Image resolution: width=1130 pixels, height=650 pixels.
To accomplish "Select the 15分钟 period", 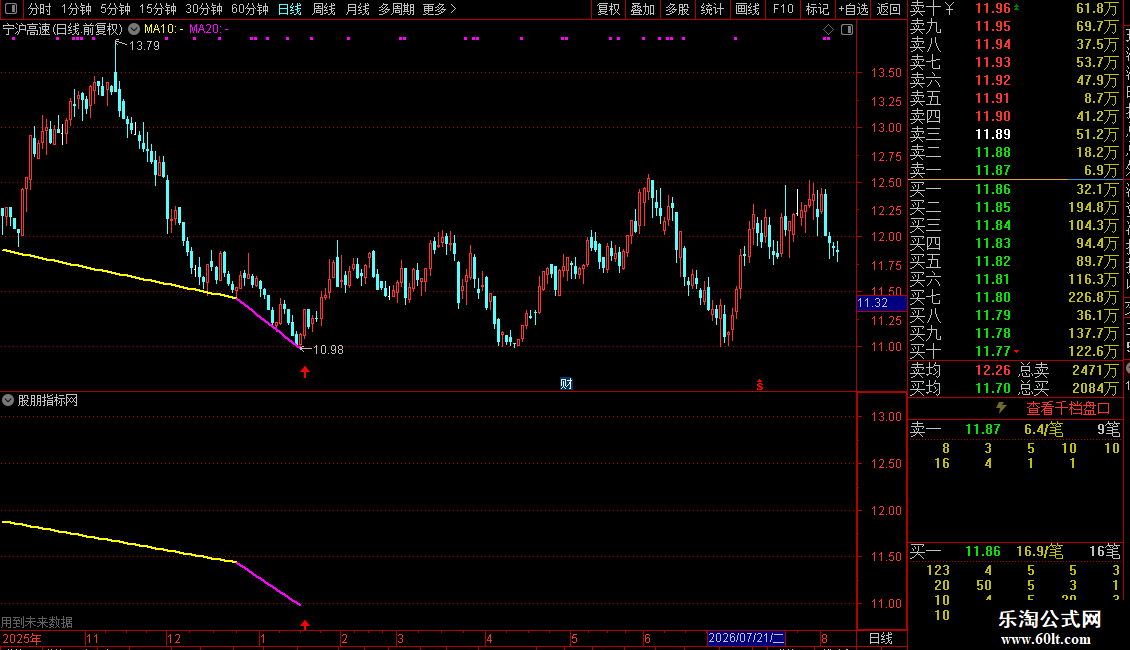I will (x=157, y=9).
